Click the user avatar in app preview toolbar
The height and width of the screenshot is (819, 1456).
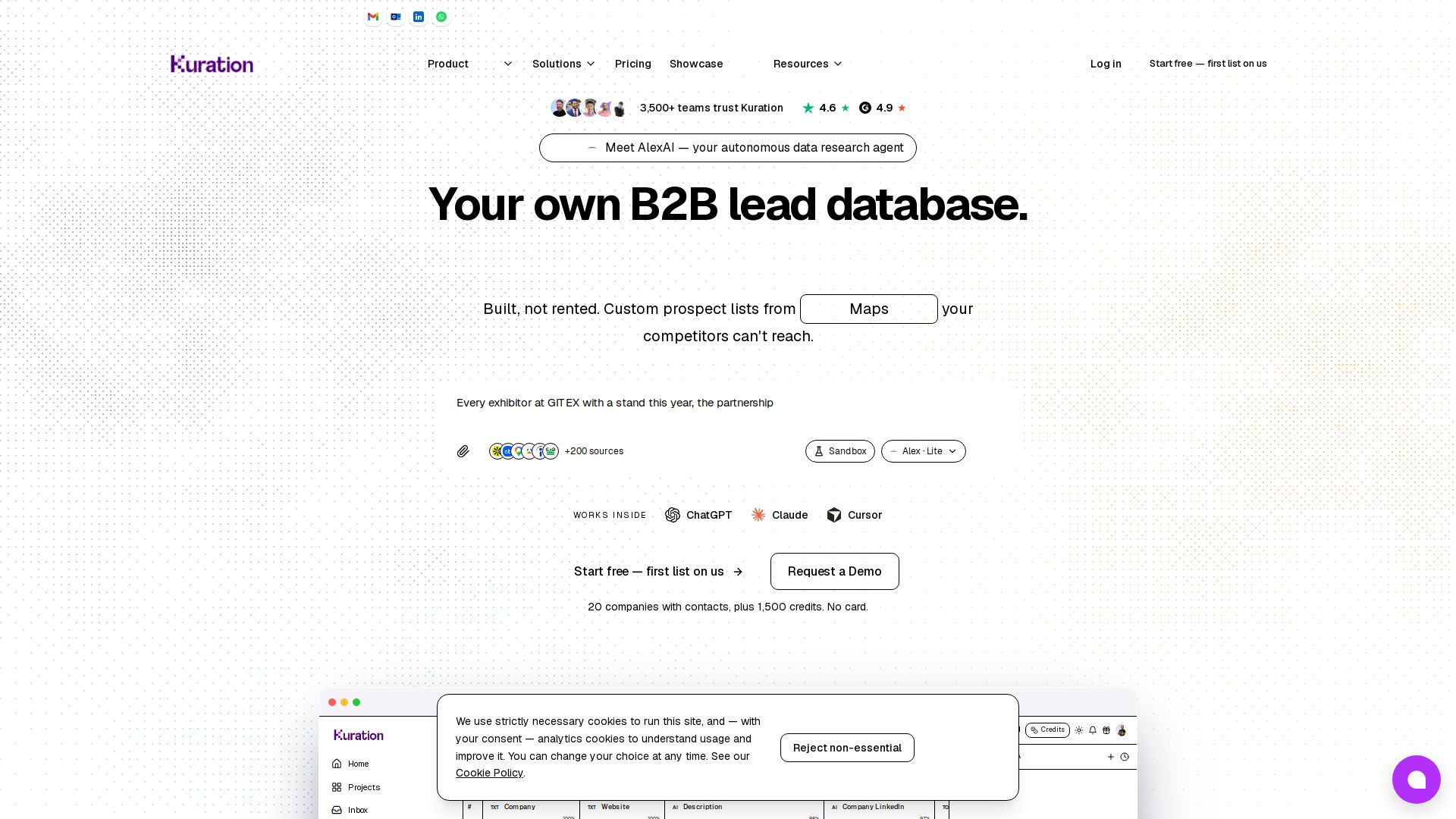coord(1122,730)
